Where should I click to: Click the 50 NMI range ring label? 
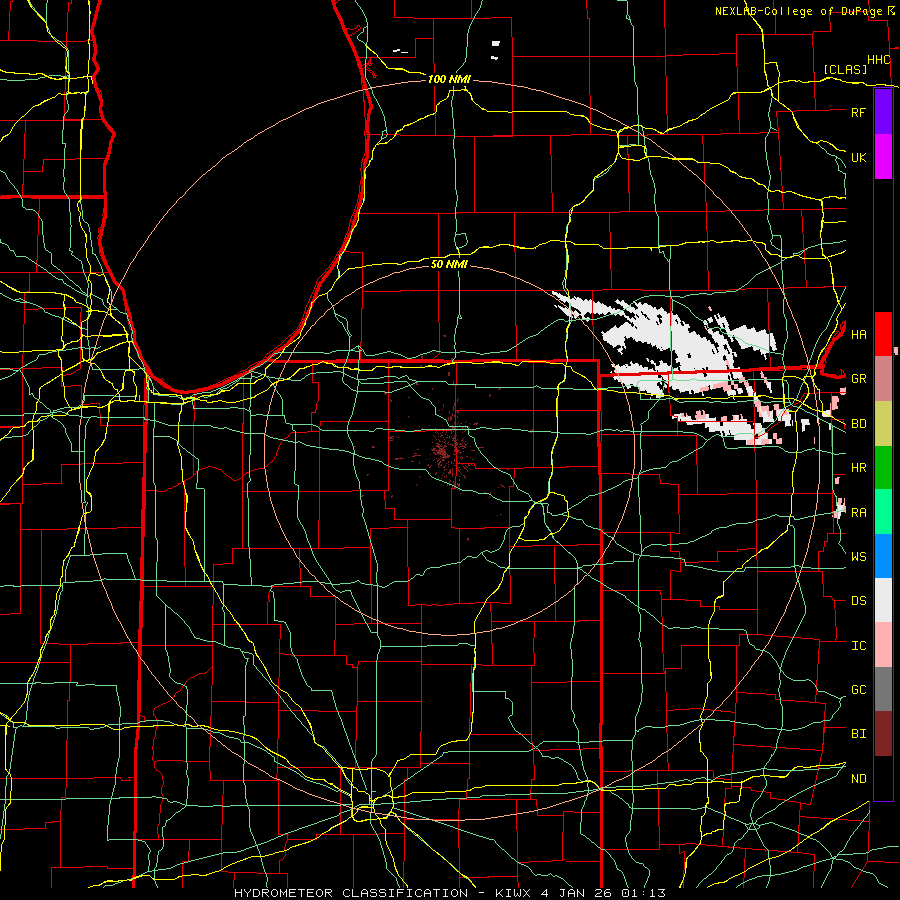coord(449,264)
